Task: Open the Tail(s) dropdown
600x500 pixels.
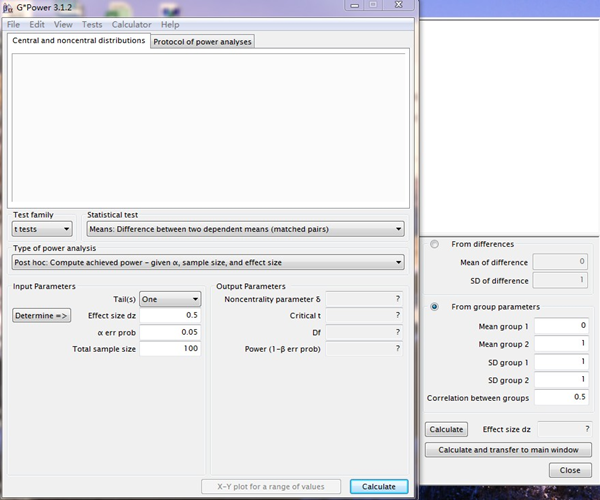Action: coord(169,298)
